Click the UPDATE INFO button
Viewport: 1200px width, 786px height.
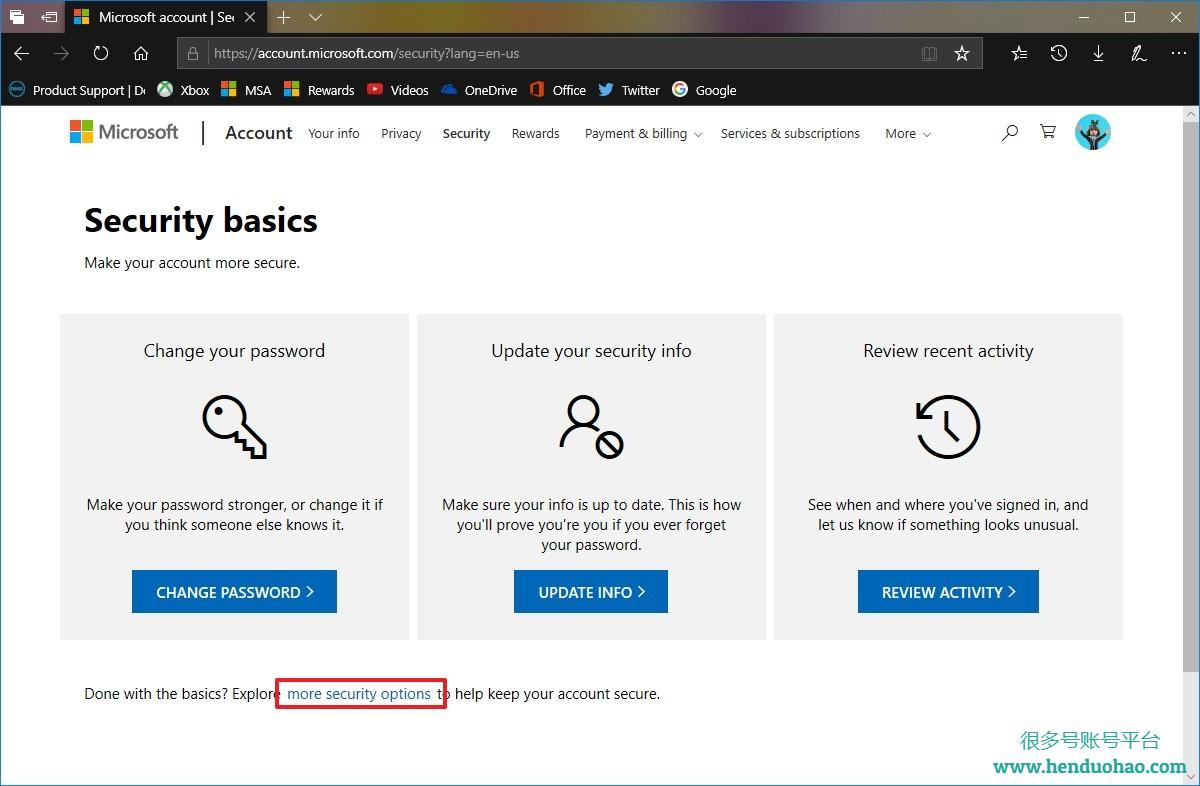591,592
